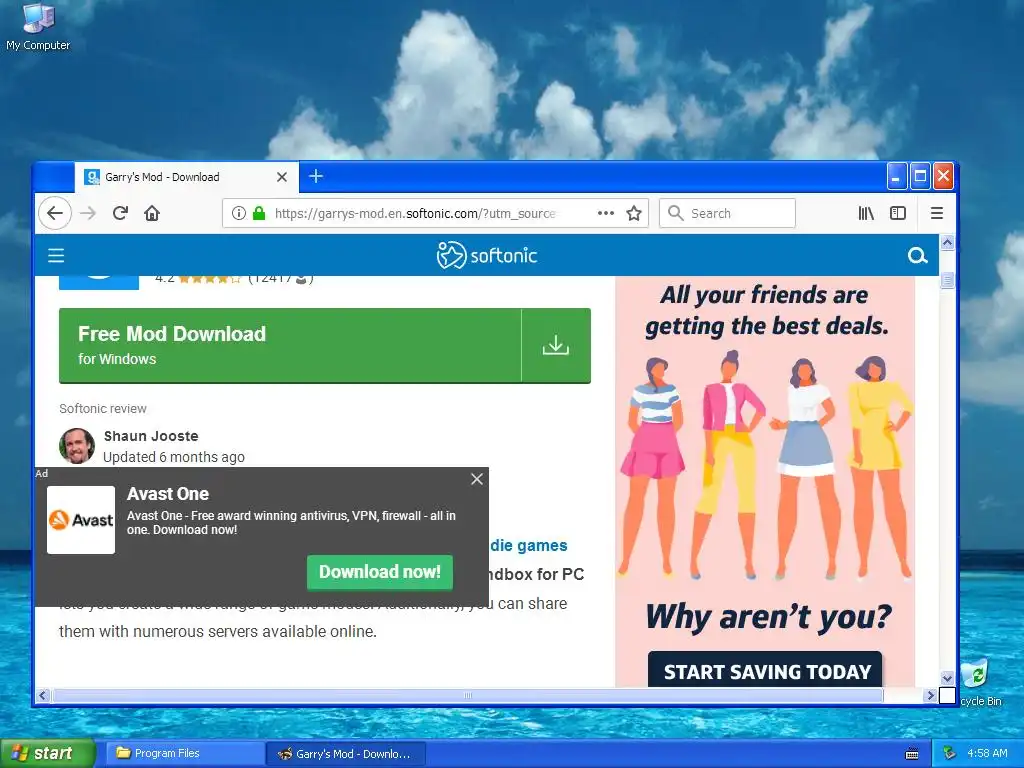Click the keyboard icon in system tray
The image size is (1024, 768).
click(x=912, y=754)
